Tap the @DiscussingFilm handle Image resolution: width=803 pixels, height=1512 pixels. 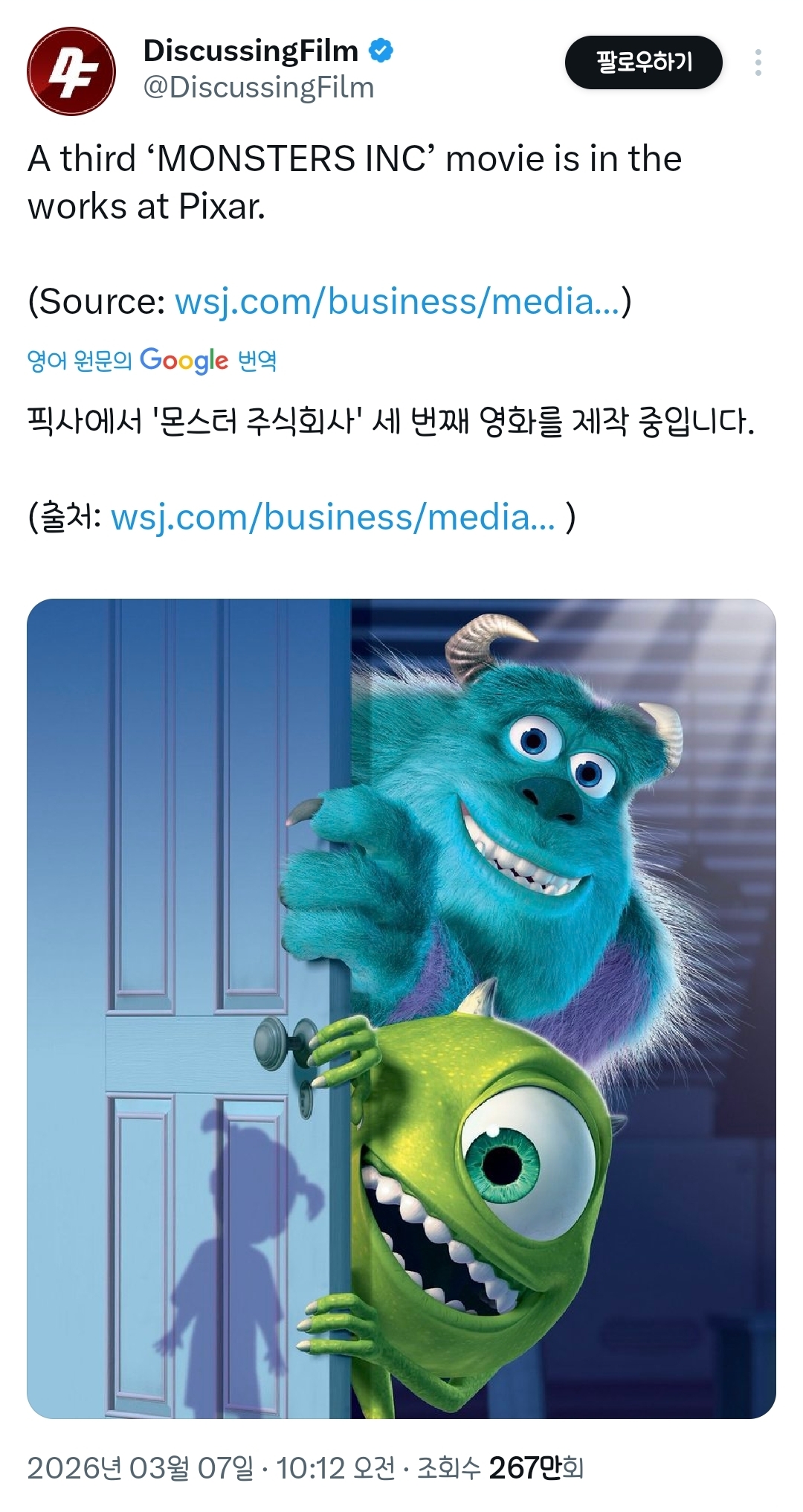click(258, 88)
